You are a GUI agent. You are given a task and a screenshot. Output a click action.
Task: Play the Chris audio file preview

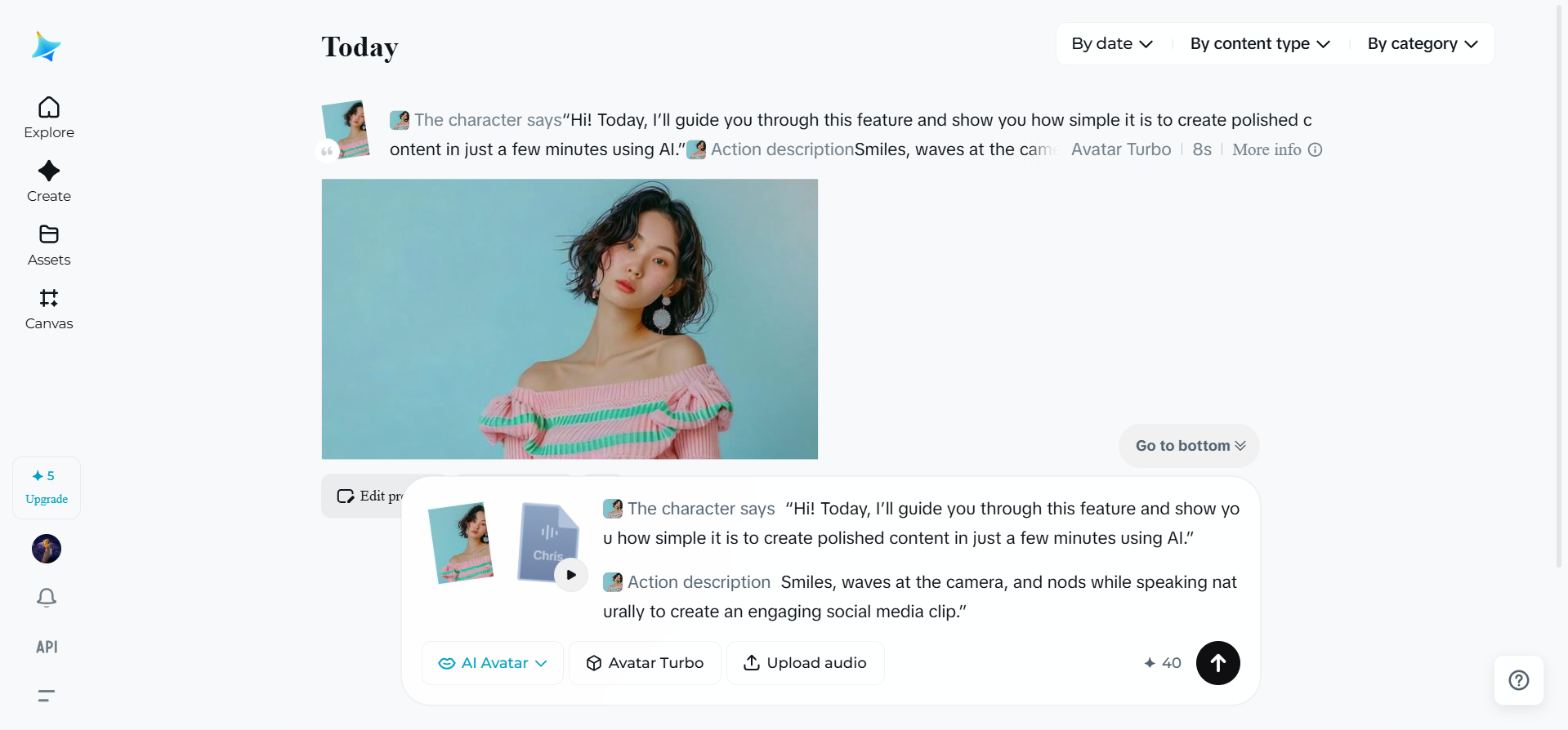pyautogui.click(x=571, y=575)
